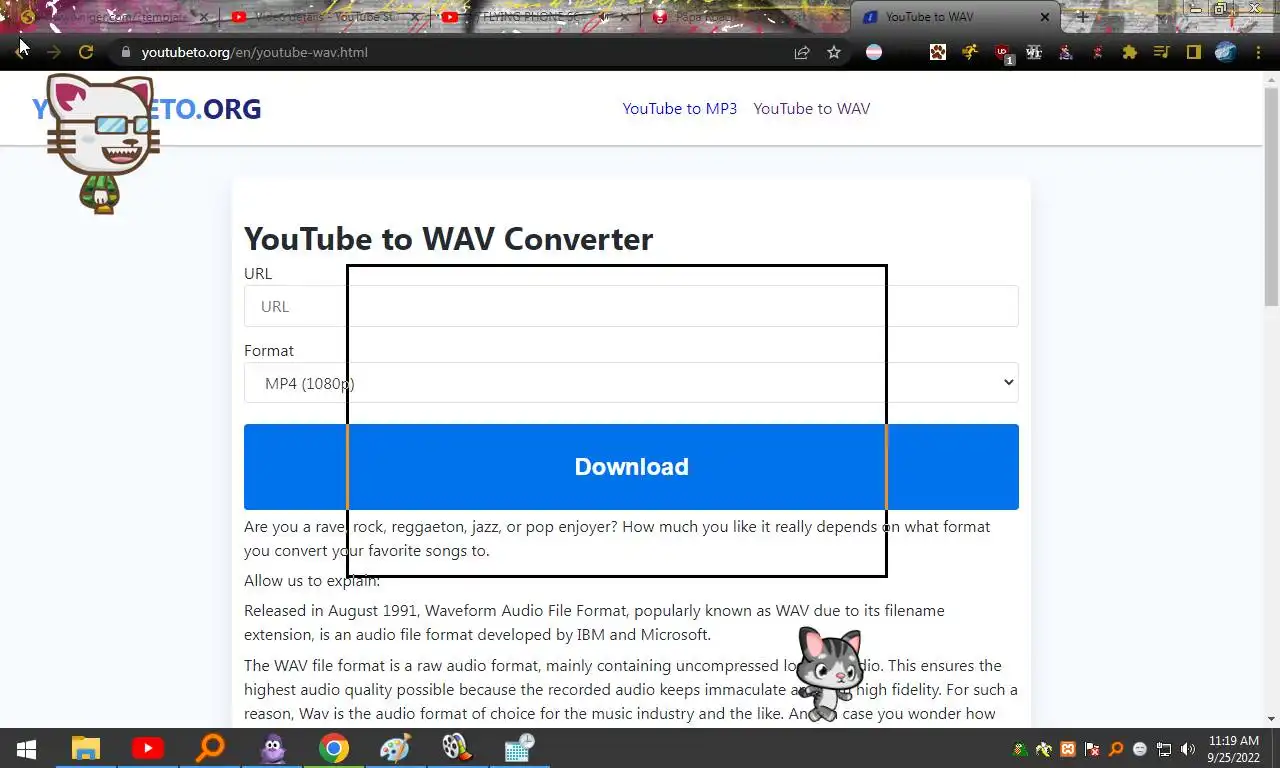
Task: Toggle the browser side panel icon
Action: pos(1193,52)
